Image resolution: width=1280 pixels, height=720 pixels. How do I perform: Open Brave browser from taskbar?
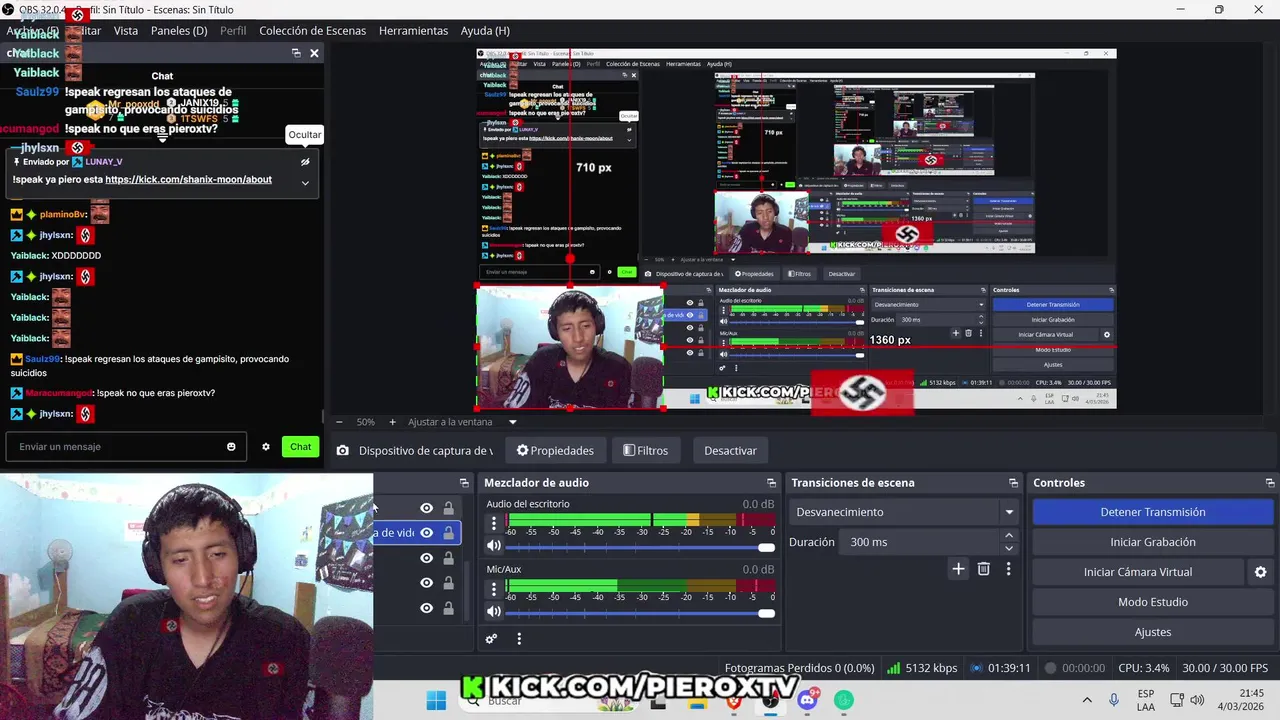tap(734, 702)
